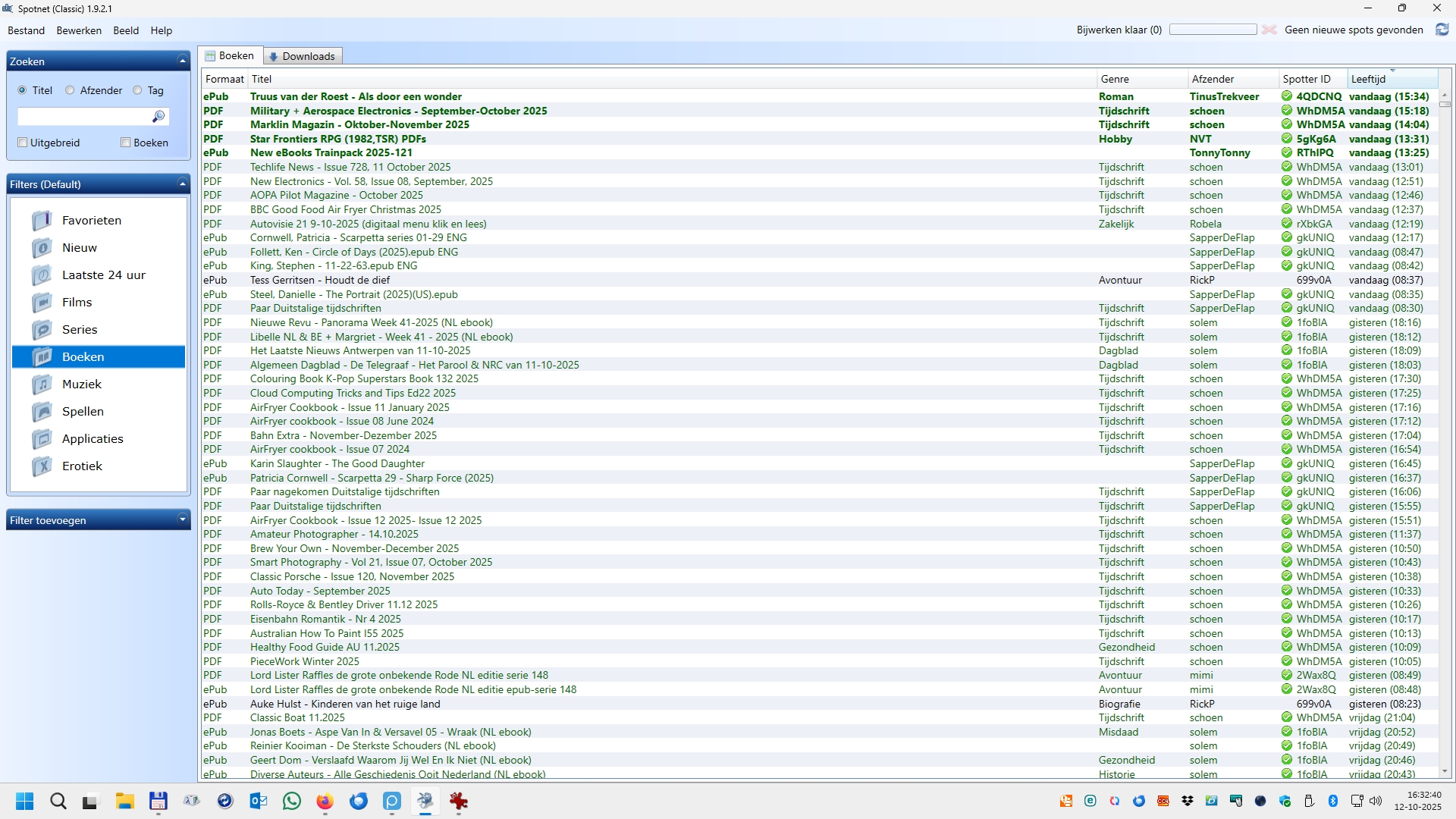Tick the Boeken checkbox in search
The image size is (1456, 819).
pos(126,143)
